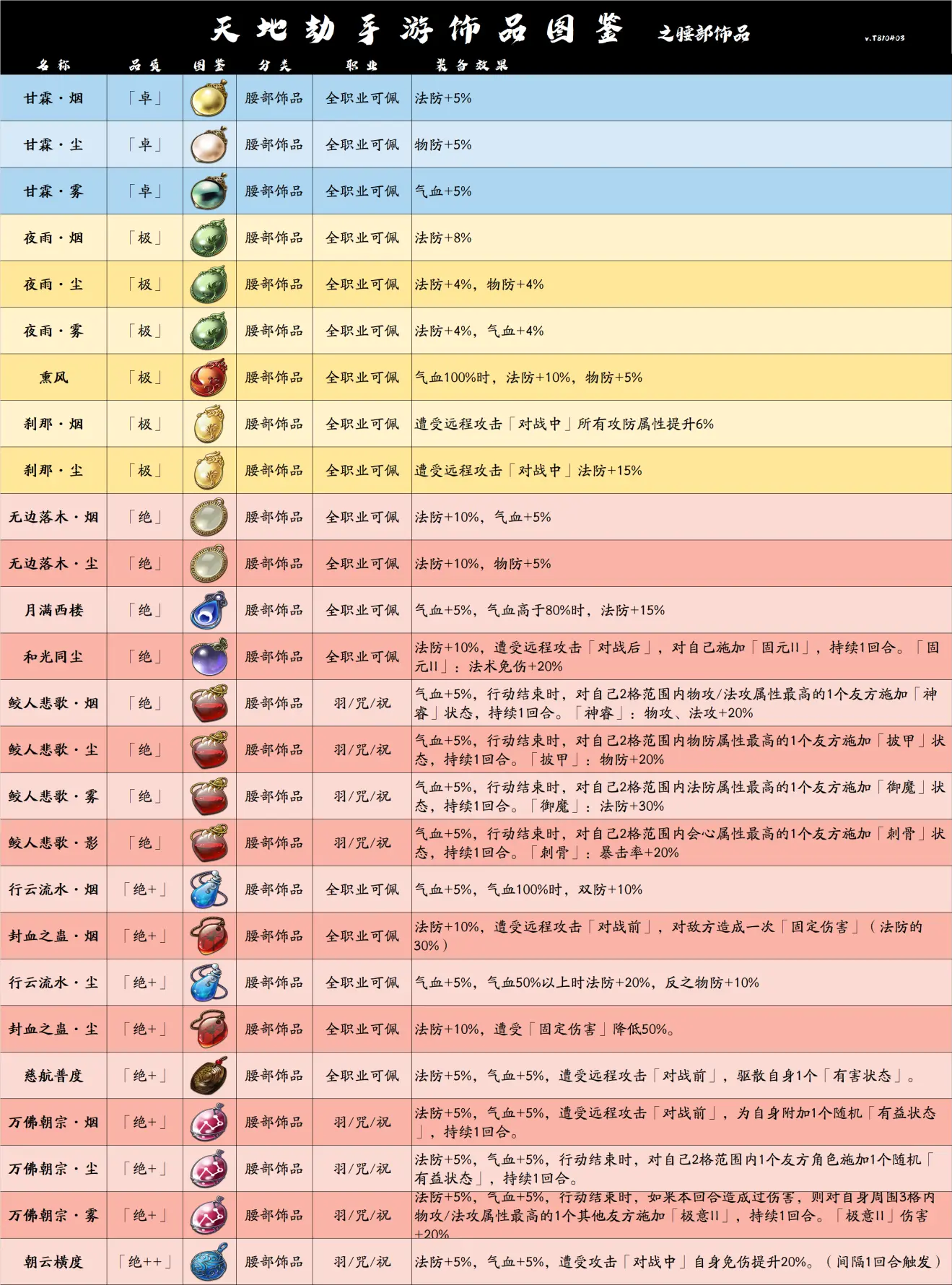Image resolution: width=952 pixels, height=1285 pixels.
Task: Click the 「绝++」 quality label for 朝云横度
Action: click(145, 1262)
